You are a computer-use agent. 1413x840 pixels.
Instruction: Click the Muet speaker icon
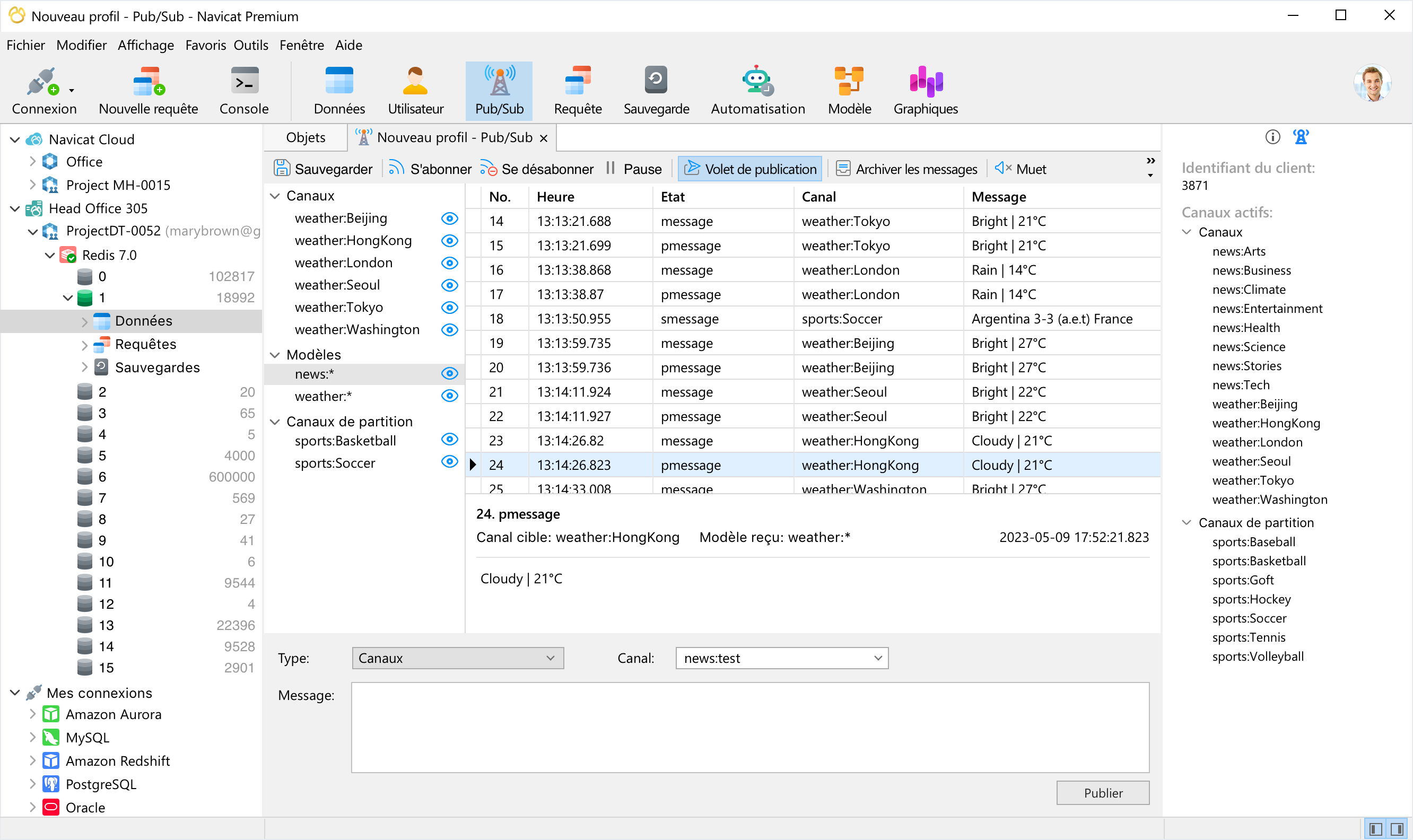pos(1002,168)
